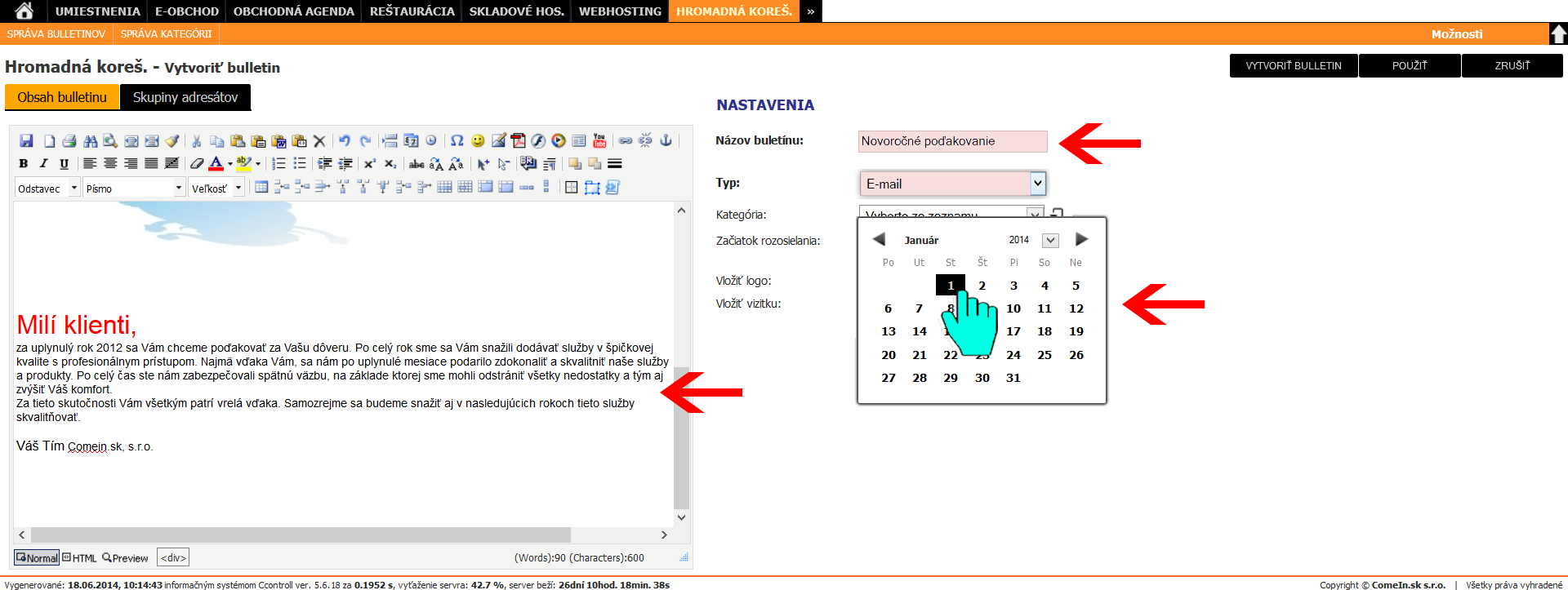Screen dimensions: 1568x590
Task: Insert a special character with the Omega icon
Action: pyautogui.click(x=457, y=140)
